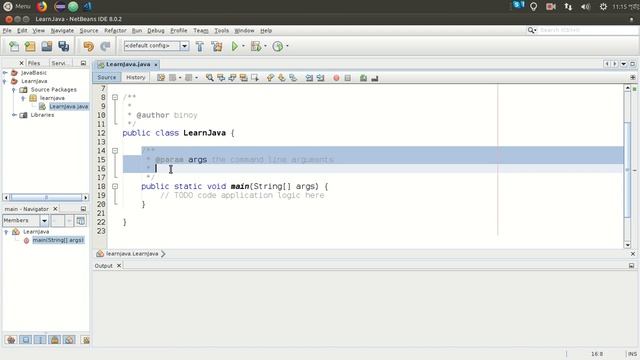Select the learnjava package node
Screen dimensions: 640x360
coord(52,98)
